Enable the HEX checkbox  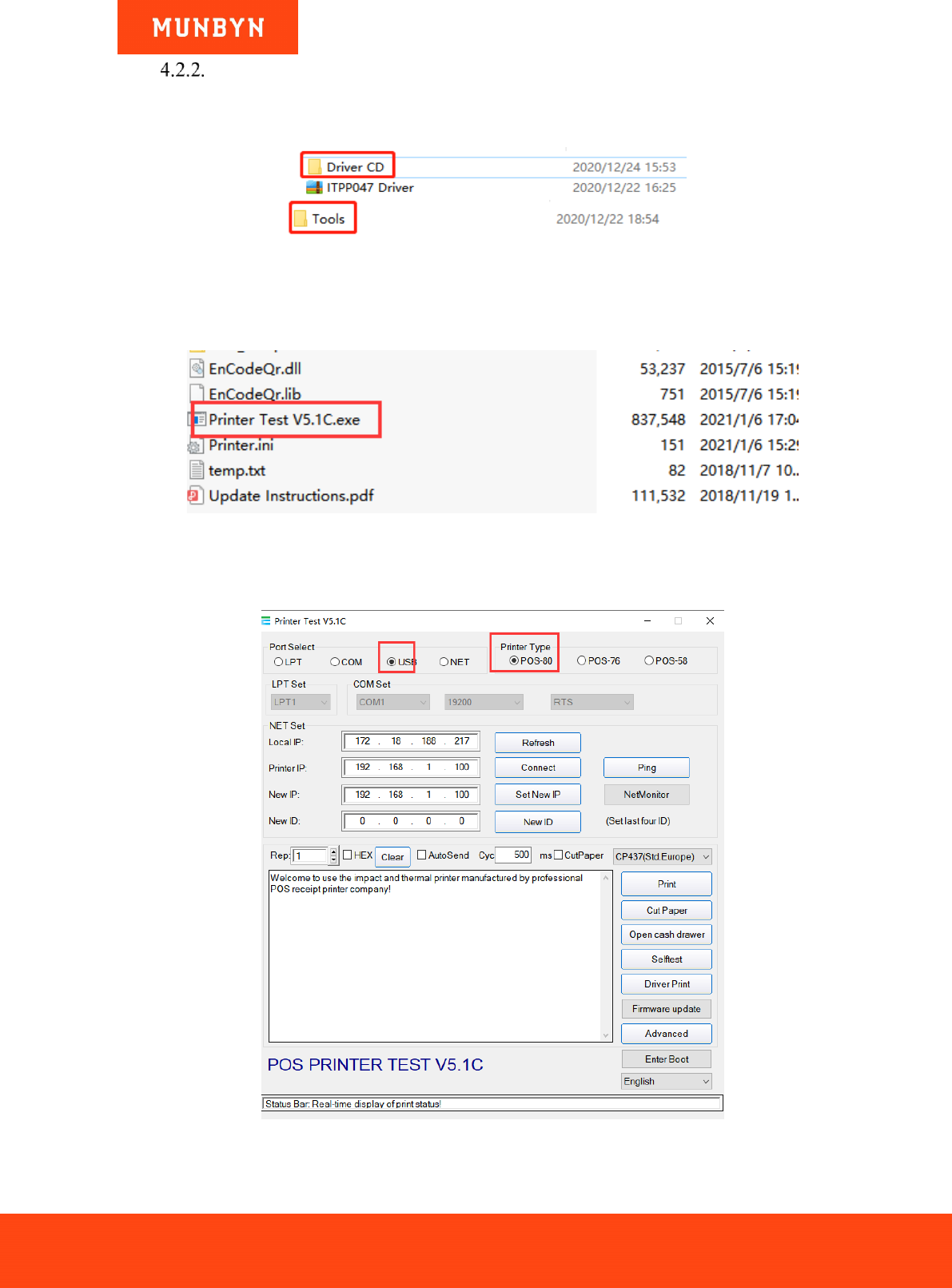(348, 855)
